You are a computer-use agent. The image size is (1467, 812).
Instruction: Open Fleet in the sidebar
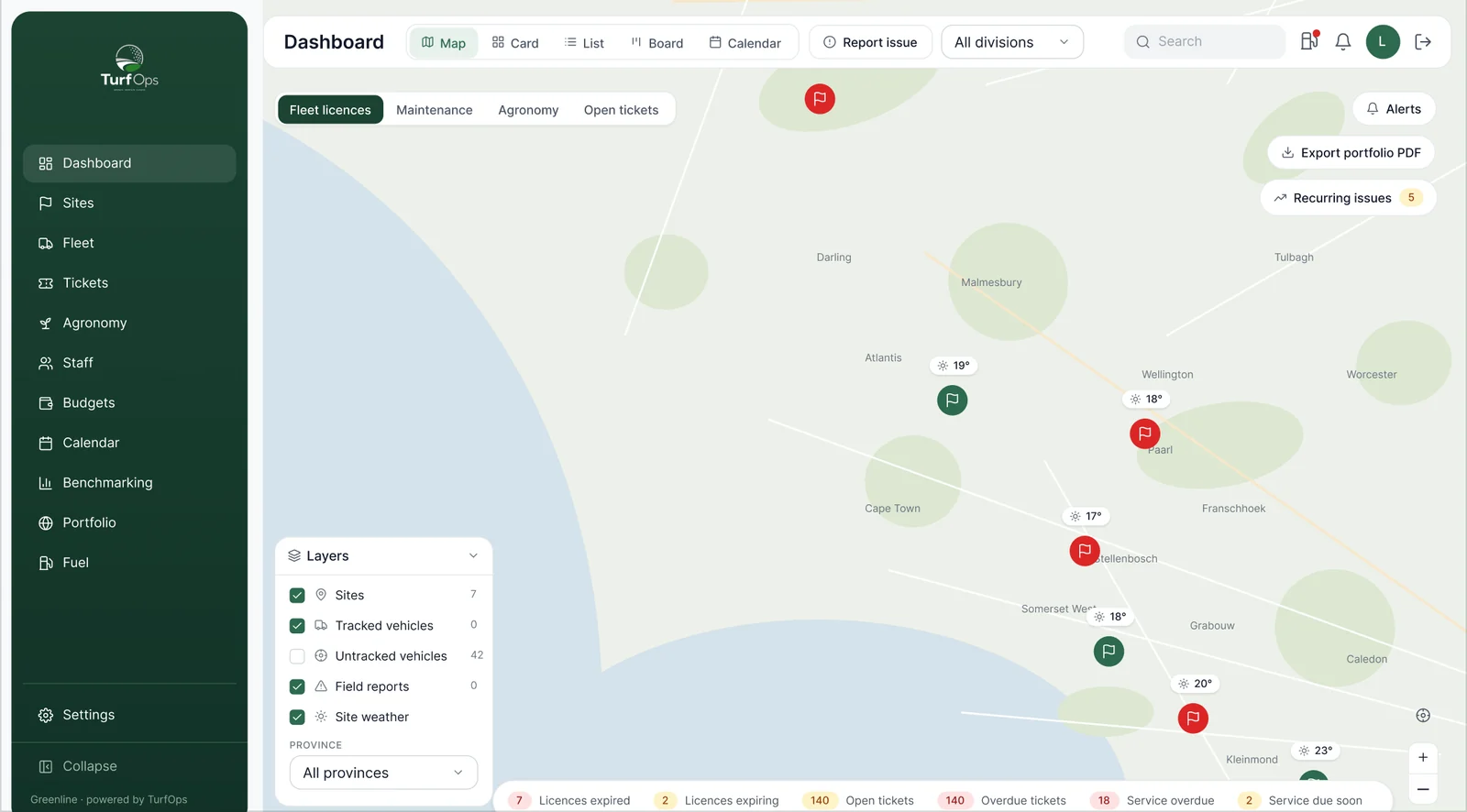coord(129,243)
